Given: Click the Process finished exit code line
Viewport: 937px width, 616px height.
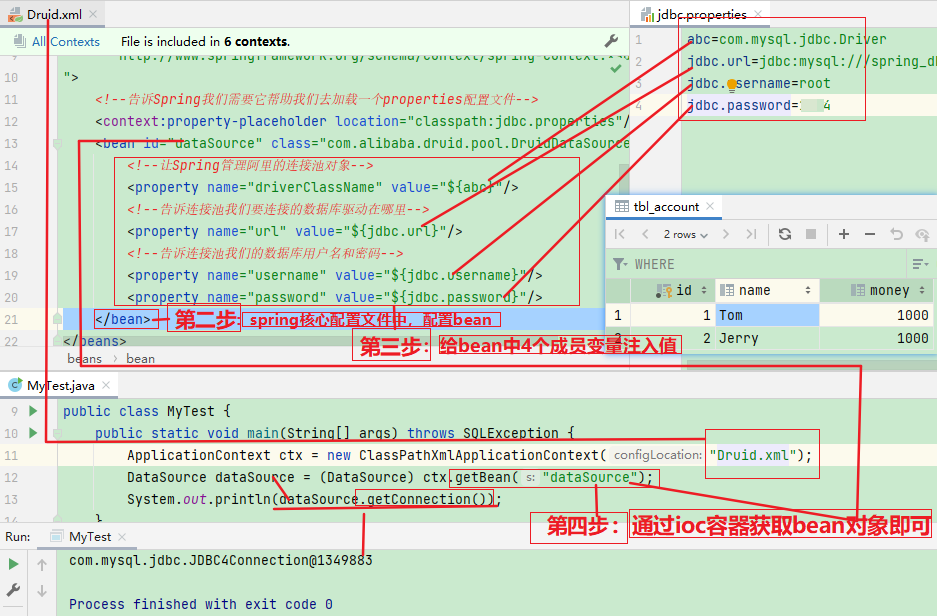Looking at the screenshot, I should click(x=200, y=604).
